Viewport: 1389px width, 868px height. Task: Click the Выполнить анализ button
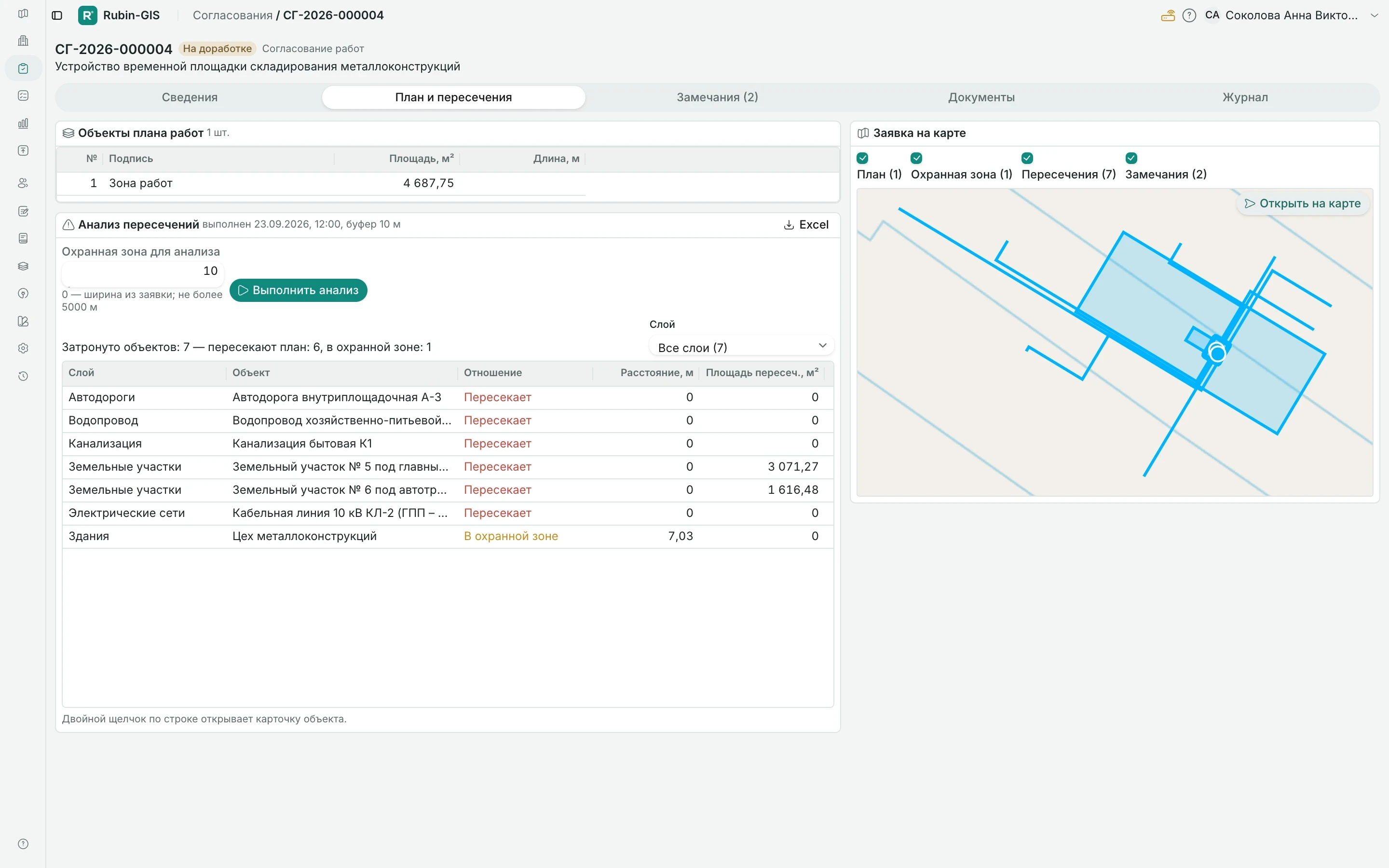(x=299, y=290)
